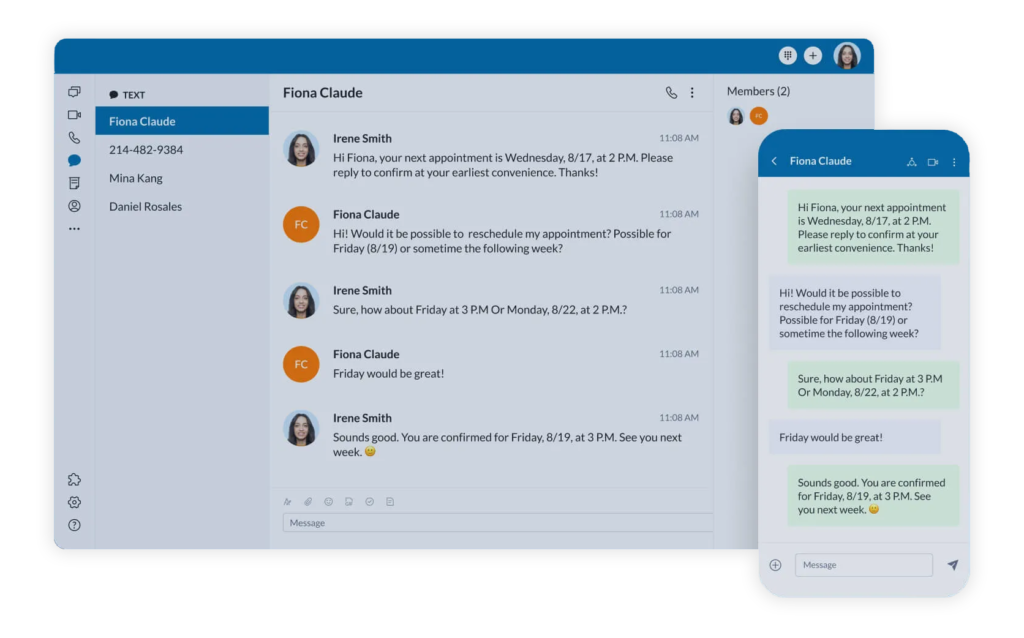Call Fiona Claude using header phone icon
This screenshot has height=638, width=1024.
[x=671, y=93]
